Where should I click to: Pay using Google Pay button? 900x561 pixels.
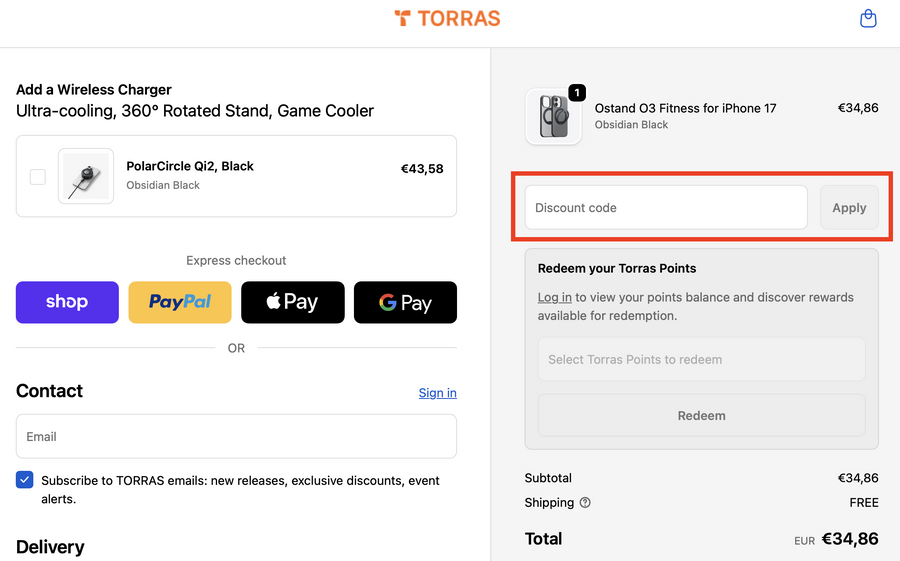click(405, 302)
